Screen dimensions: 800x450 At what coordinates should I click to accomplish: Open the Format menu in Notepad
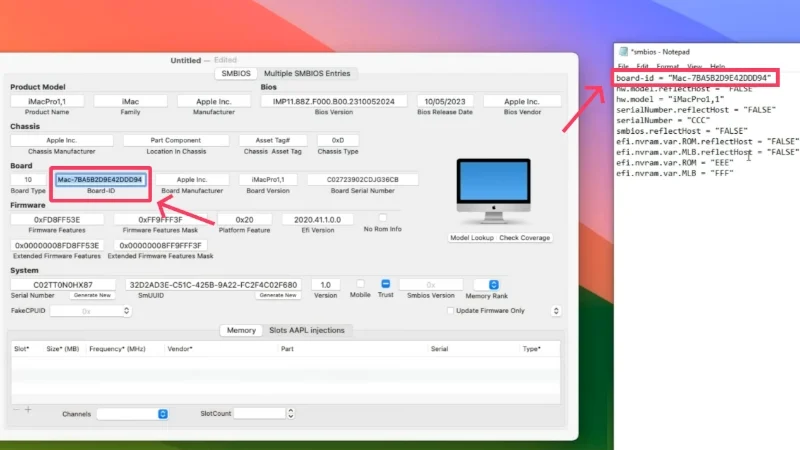click(x=667, y=66)
